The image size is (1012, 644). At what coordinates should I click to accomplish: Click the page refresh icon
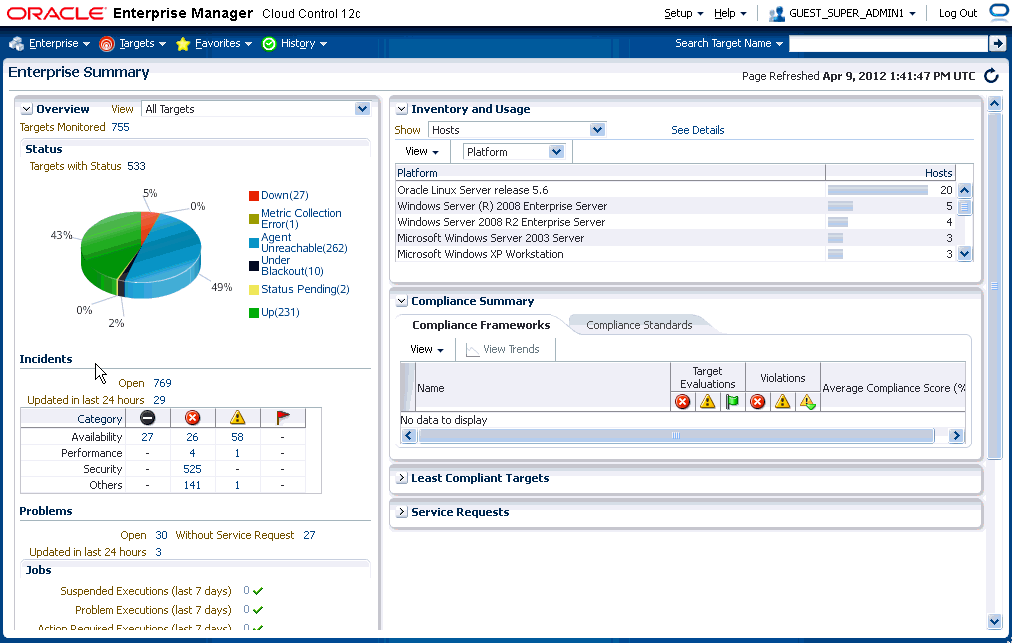point(991,75)
